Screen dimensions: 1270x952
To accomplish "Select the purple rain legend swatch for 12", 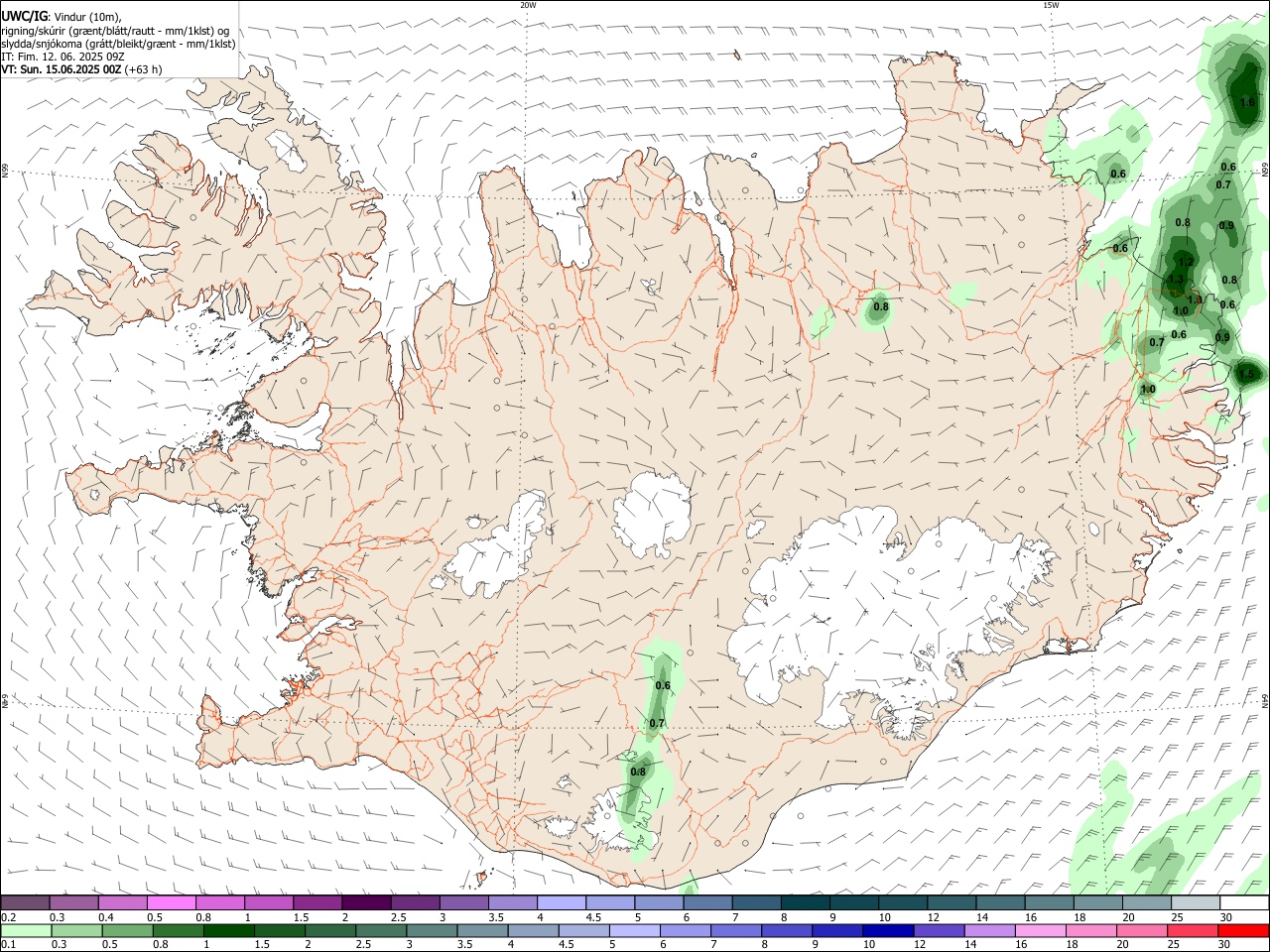I will click(x=938, y=931).
